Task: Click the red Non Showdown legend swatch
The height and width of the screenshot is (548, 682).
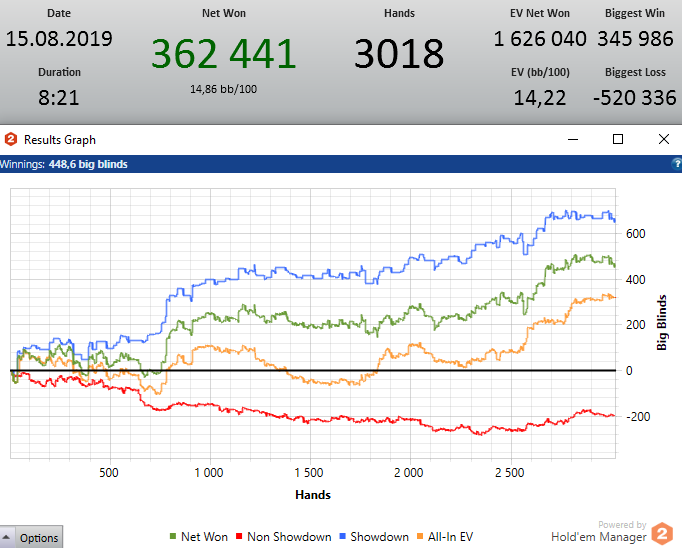Action: tap(239, 537)
